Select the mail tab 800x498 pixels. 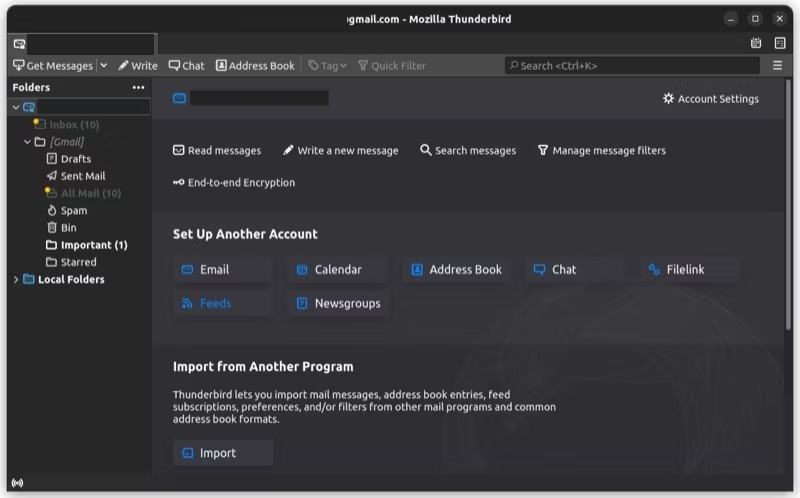point(83,44)
